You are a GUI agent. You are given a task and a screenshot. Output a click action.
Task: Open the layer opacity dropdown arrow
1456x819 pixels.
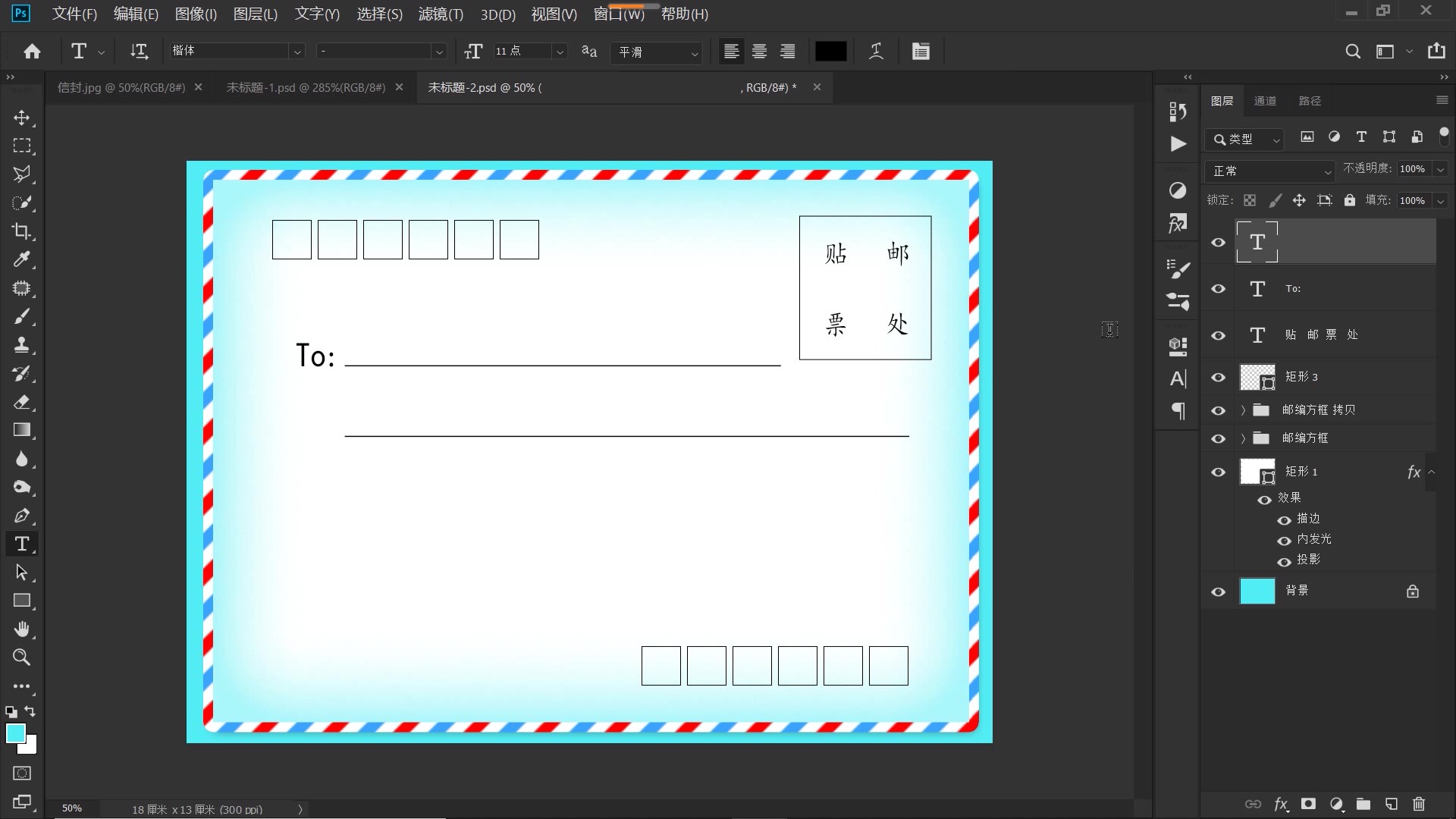point(1440,169)
